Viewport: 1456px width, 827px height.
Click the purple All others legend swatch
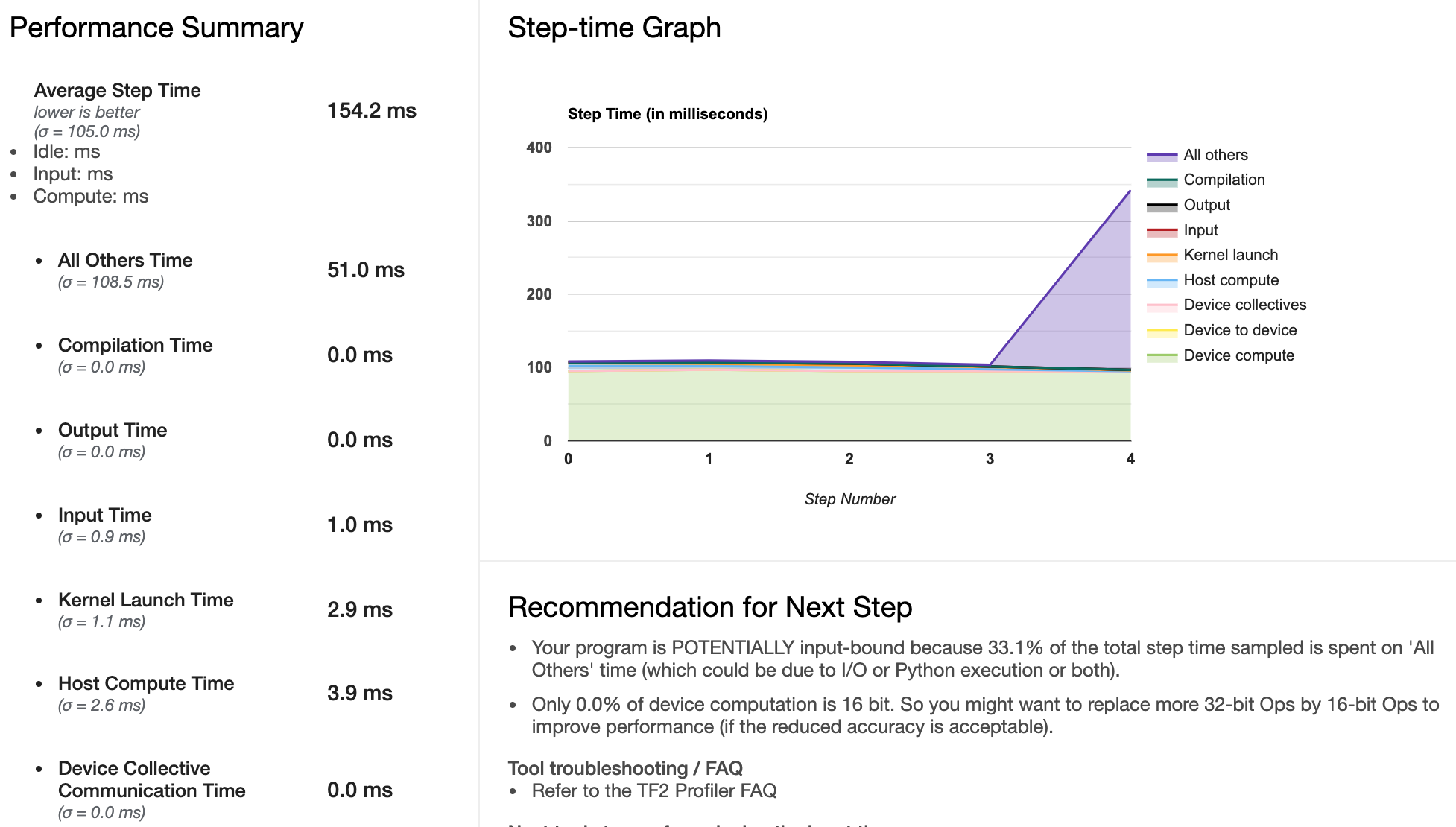1162,156
